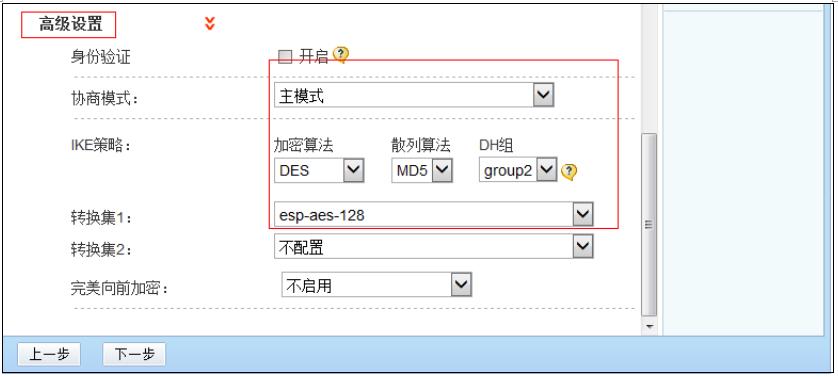Open the 协商模式 主模式 dropdown
838x377 pixels.
tap(414, 95)
